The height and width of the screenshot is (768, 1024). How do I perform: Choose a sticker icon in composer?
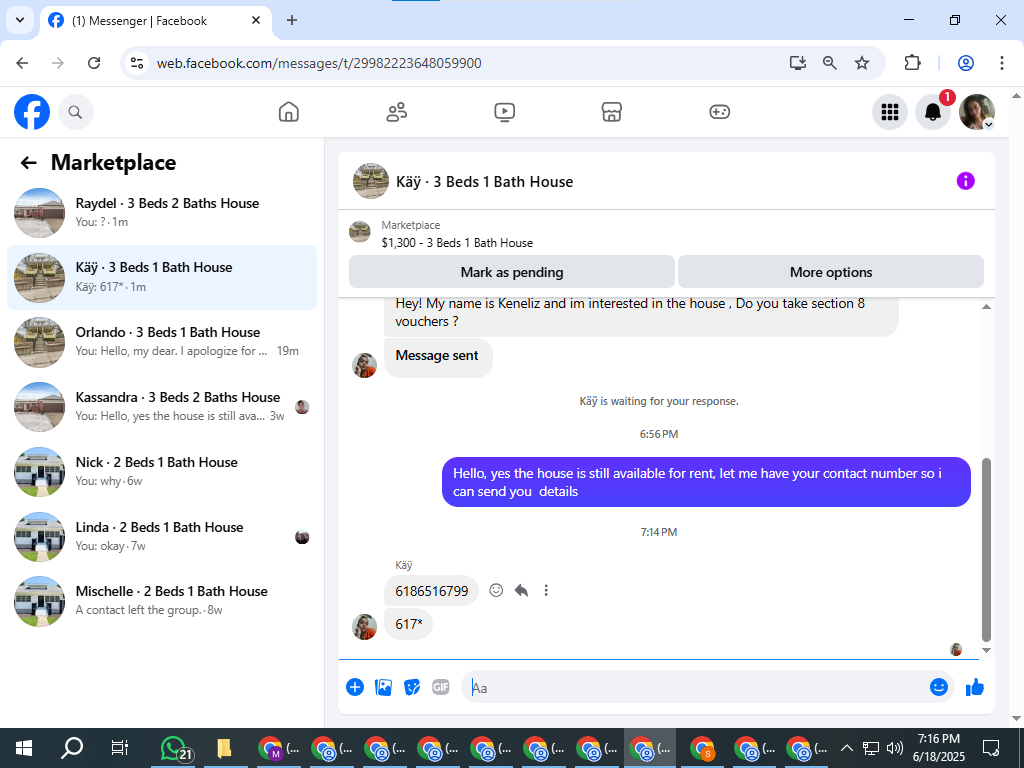(412, 687)
